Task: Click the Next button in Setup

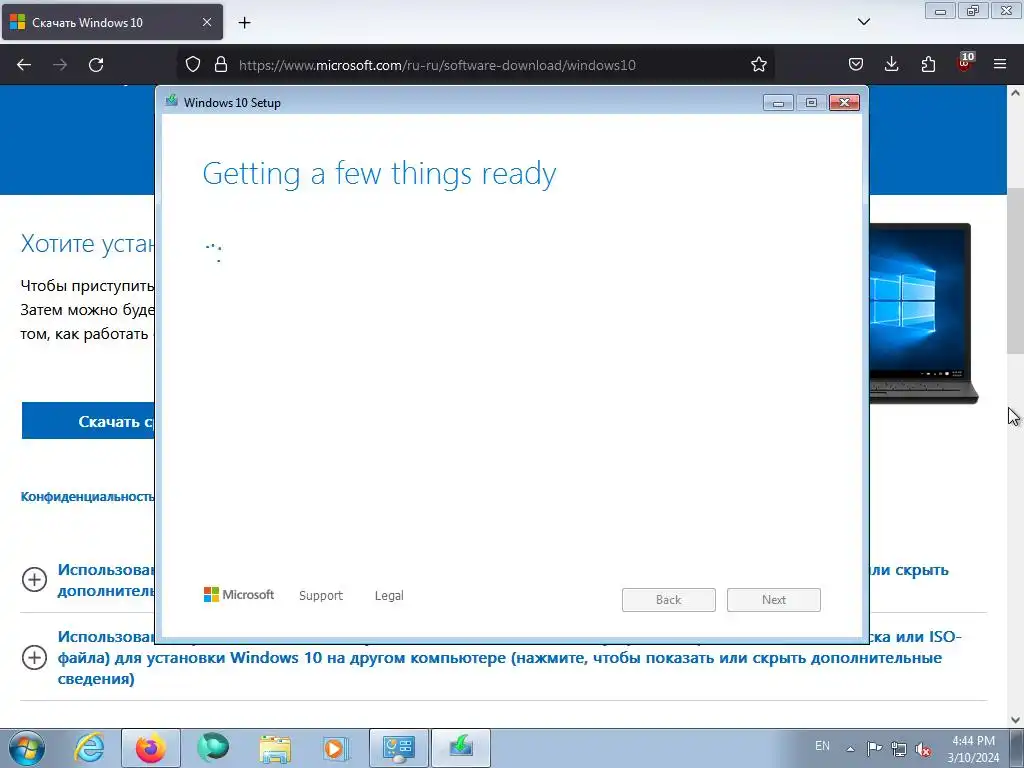Action: 774,600
